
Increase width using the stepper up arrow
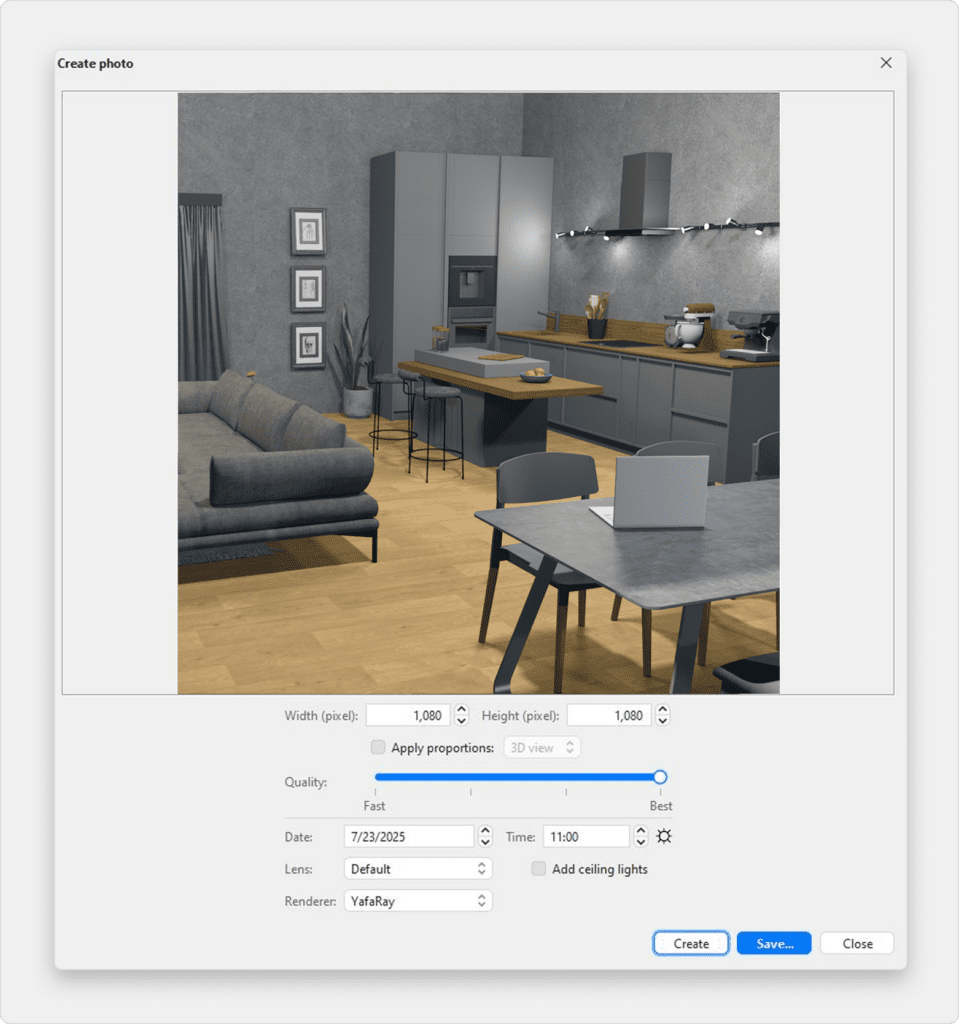click(x=461, y=710)
